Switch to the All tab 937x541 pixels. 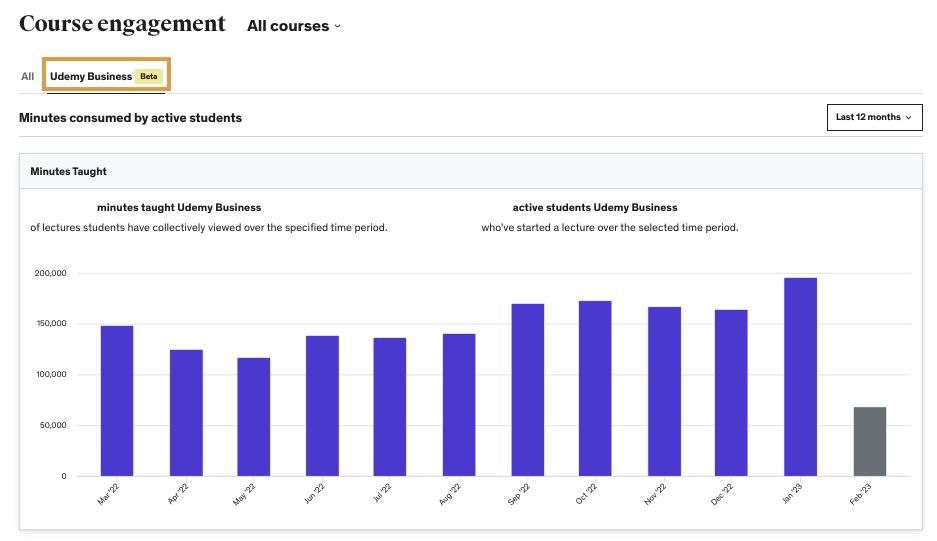pos(28,76)
